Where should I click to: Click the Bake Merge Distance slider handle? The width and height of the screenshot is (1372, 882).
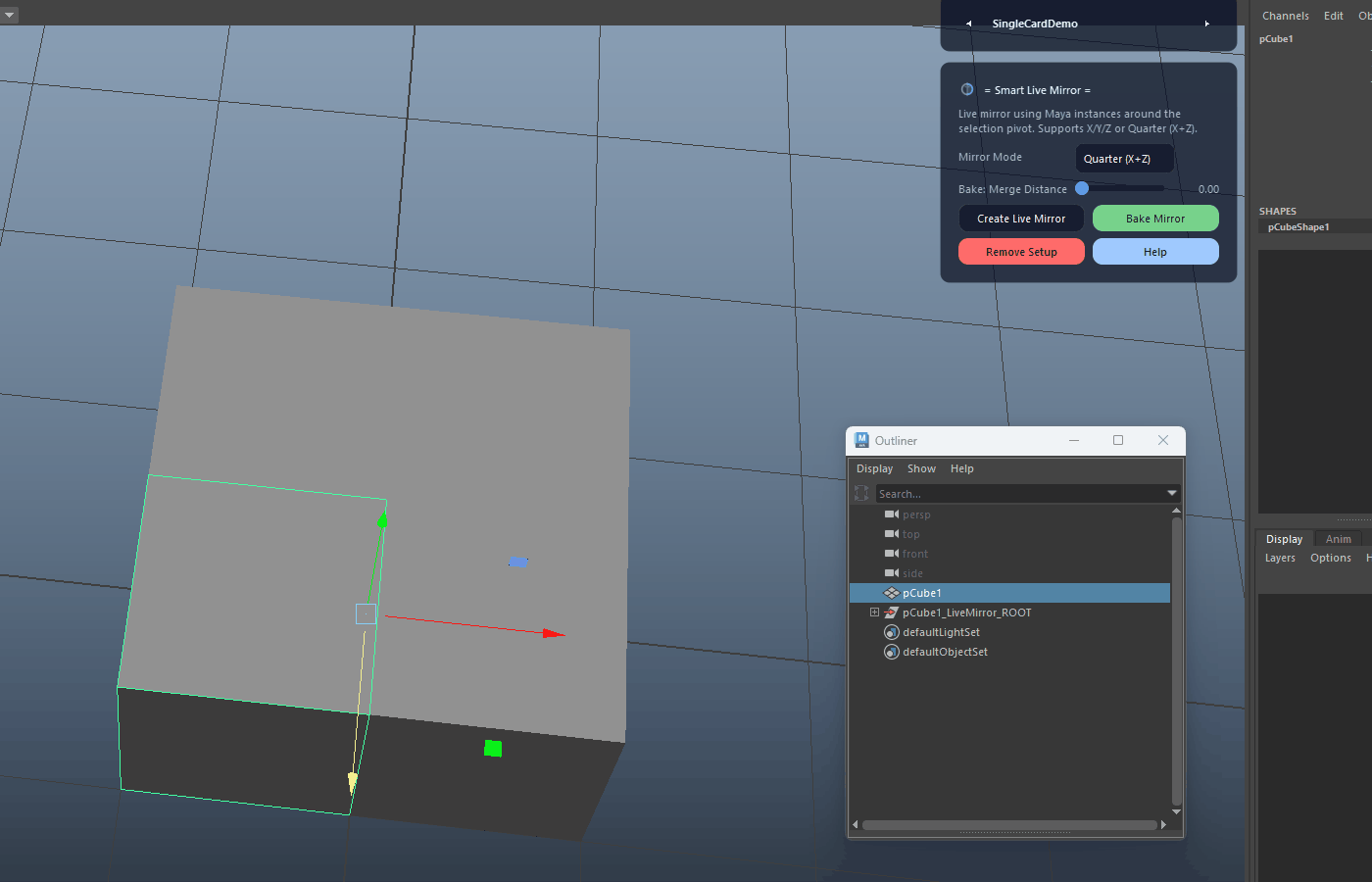[x=1082, y=188]
